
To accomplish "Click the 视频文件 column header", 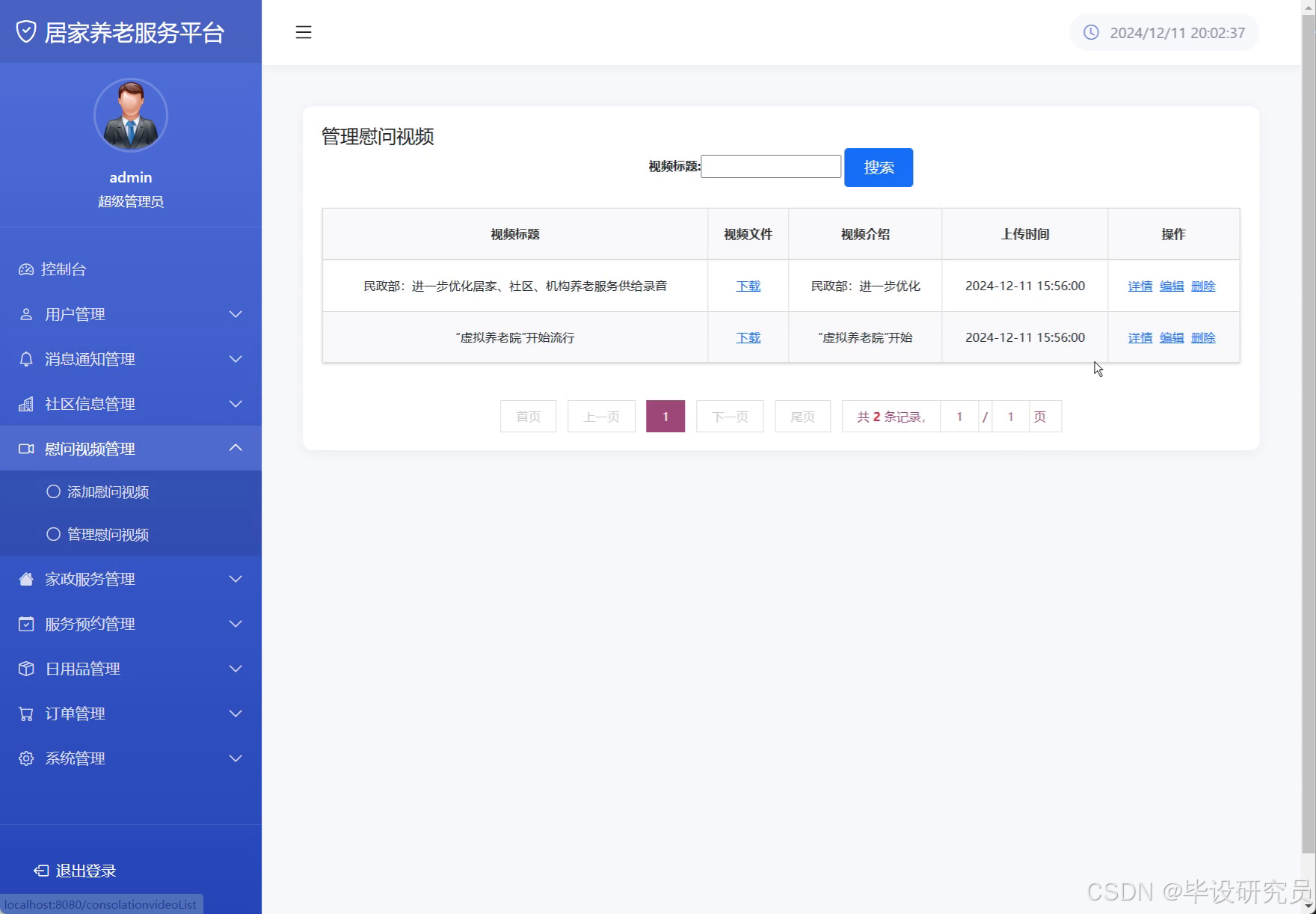I will (748, 234).
